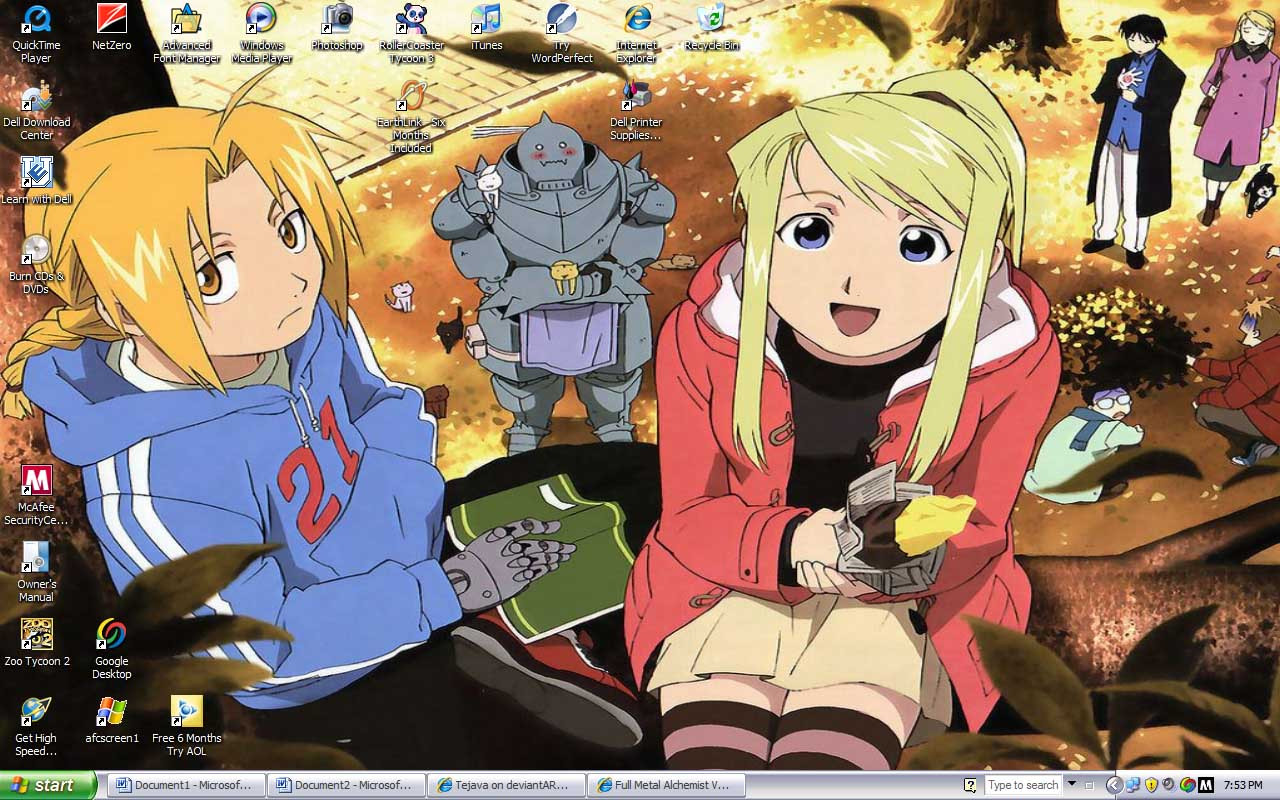The width and height of the screenshot is (1280, 800).
Task: Launch McAfee SecurityCenter desktop icon
Action: tap(37, 496)
